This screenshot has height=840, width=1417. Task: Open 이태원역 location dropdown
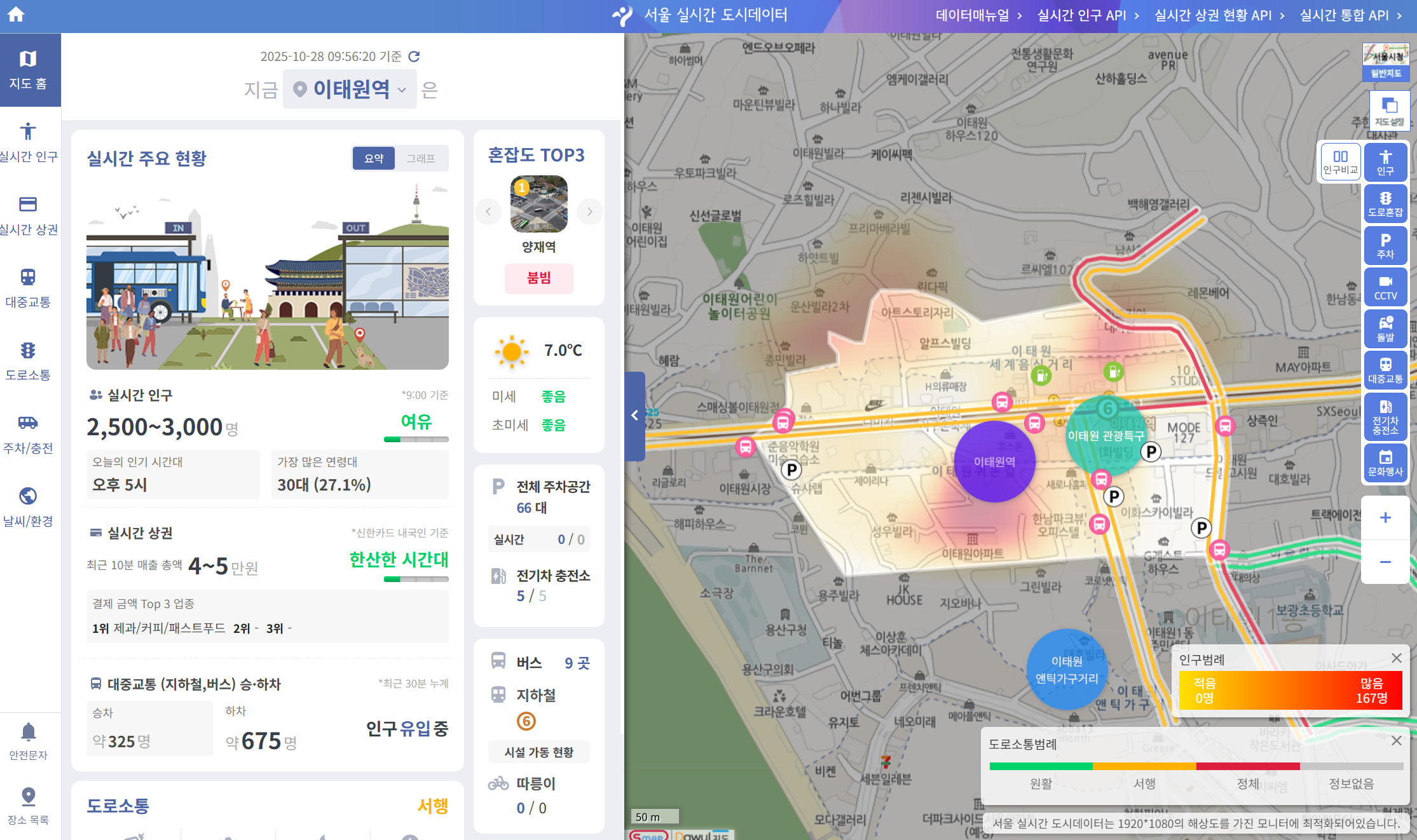(350, 90)
